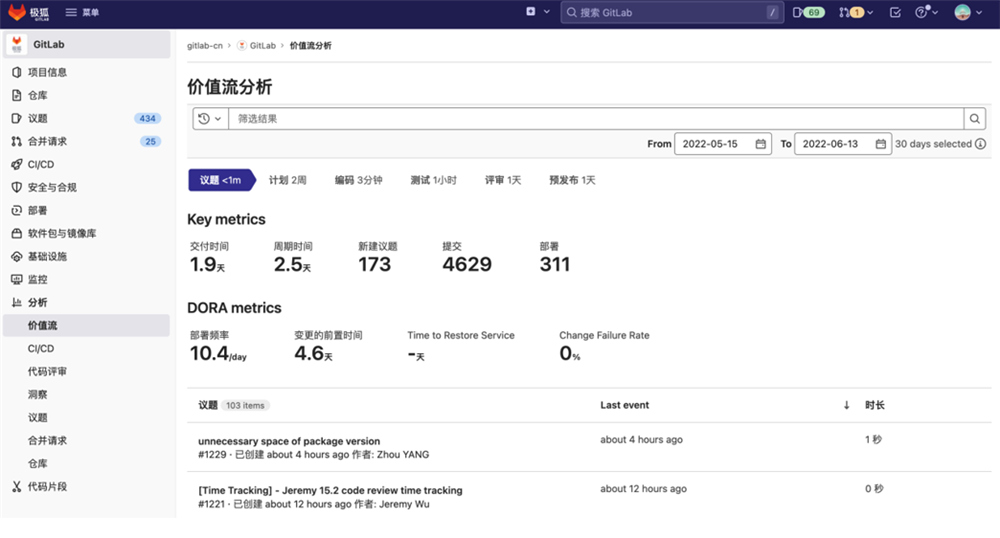Expand merge requests dropdown chevron in top bar
1000x538 pixels.
point(870,12)
